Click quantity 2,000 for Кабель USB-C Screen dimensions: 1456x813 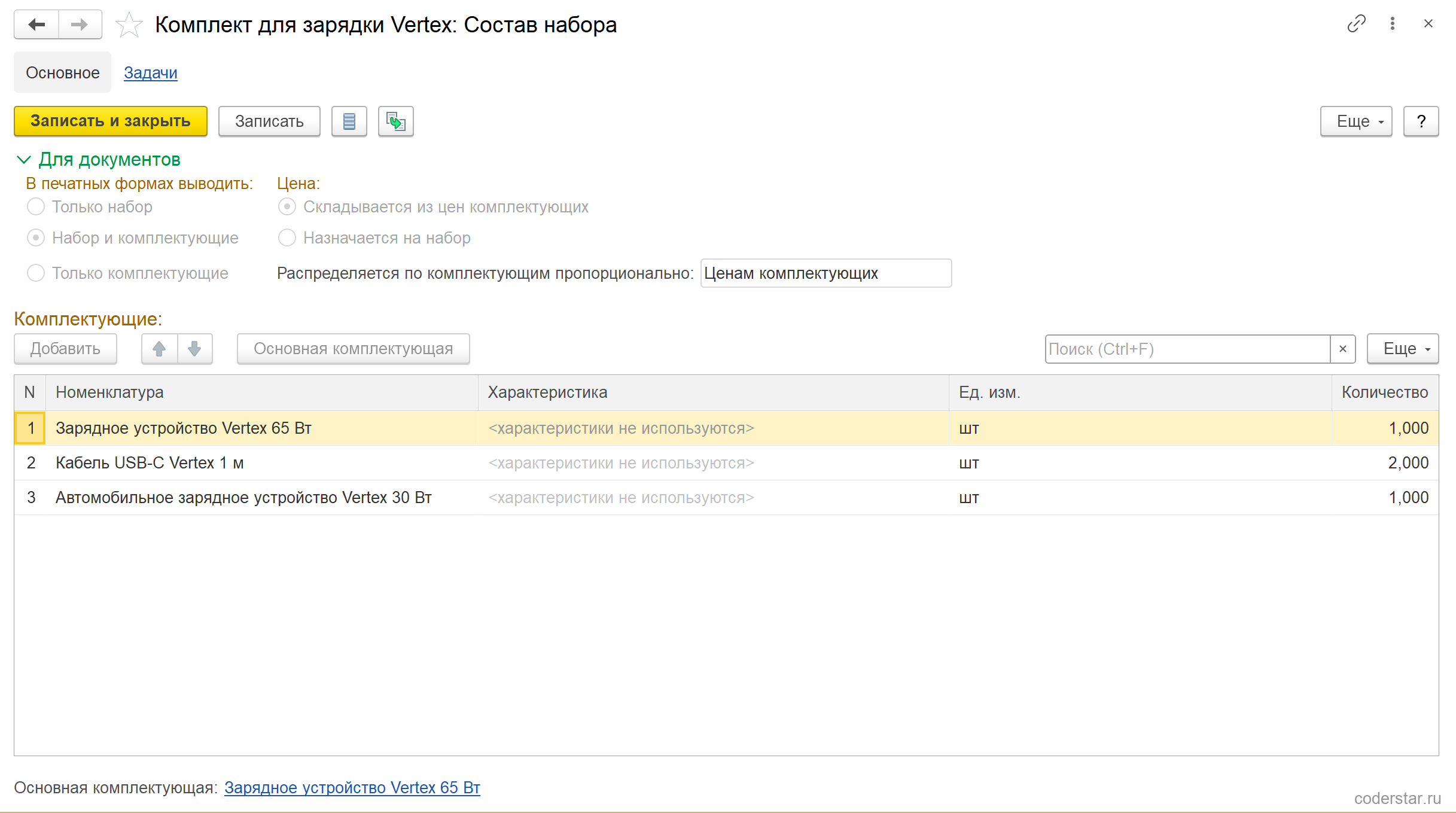(1385, 463)
